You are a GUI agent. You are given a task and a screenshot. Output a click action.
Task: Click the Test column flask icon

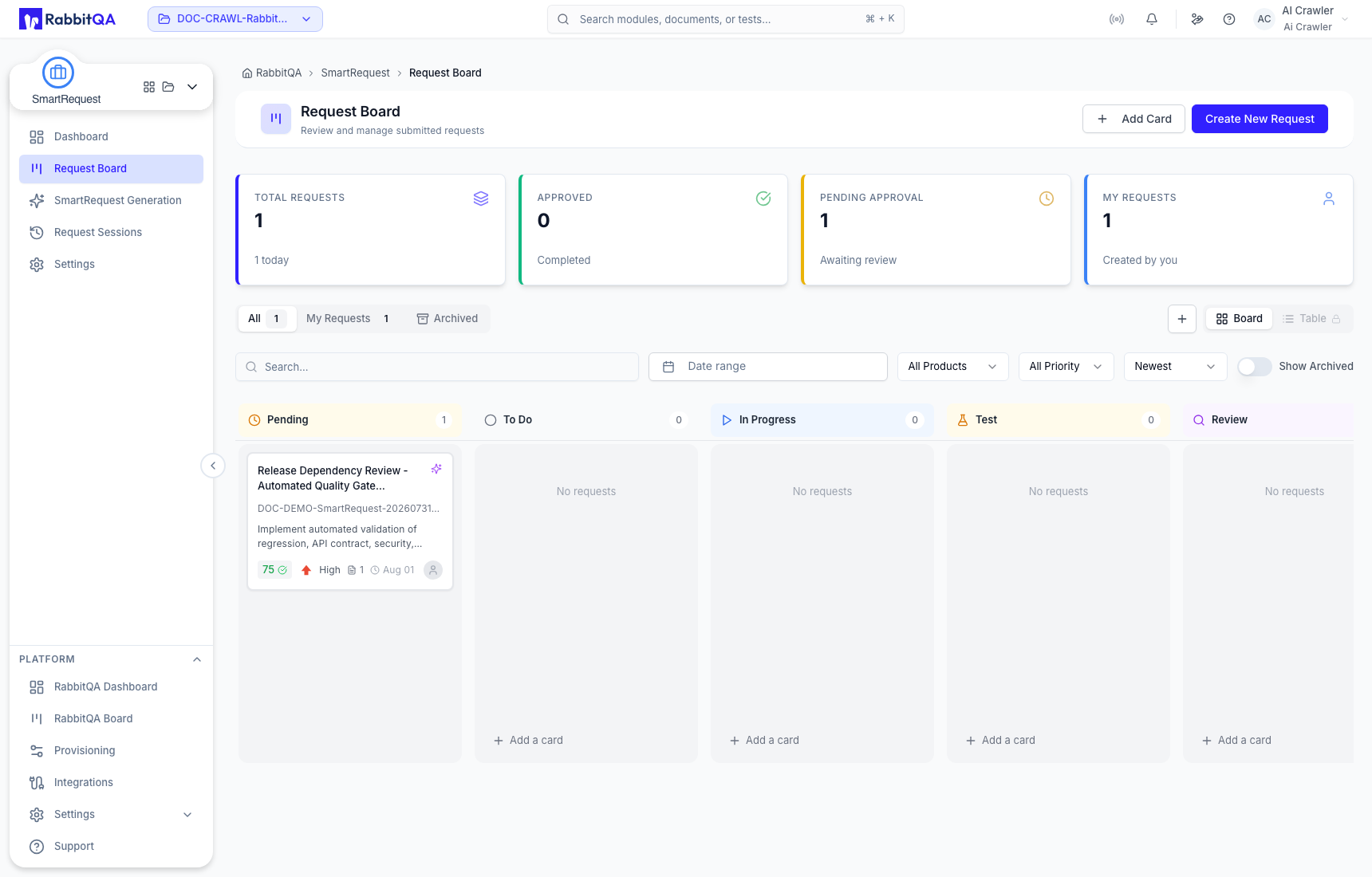[x=963, y=420]
